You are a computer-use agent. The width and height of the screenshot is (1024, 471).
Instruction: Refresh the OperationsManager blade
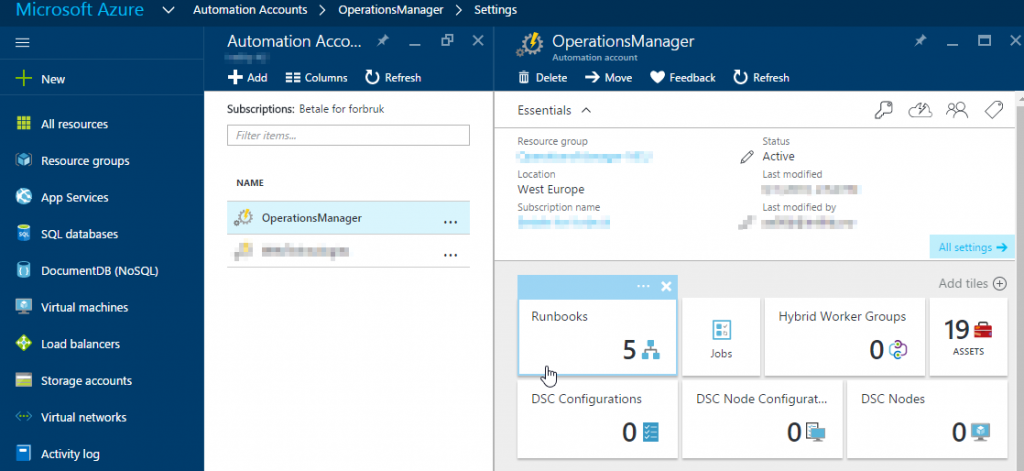pos(761,78)
